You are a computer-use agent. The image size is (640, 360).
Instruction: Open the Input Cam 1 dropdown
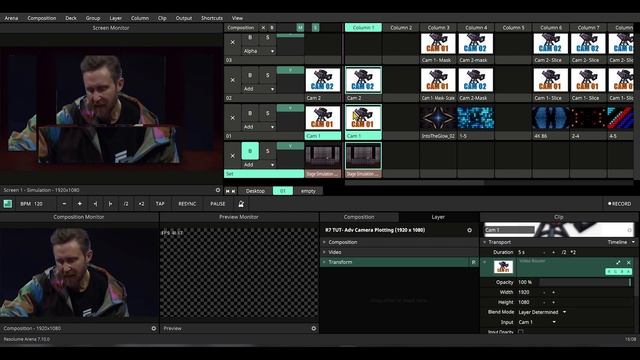click(x=537, y=322)
